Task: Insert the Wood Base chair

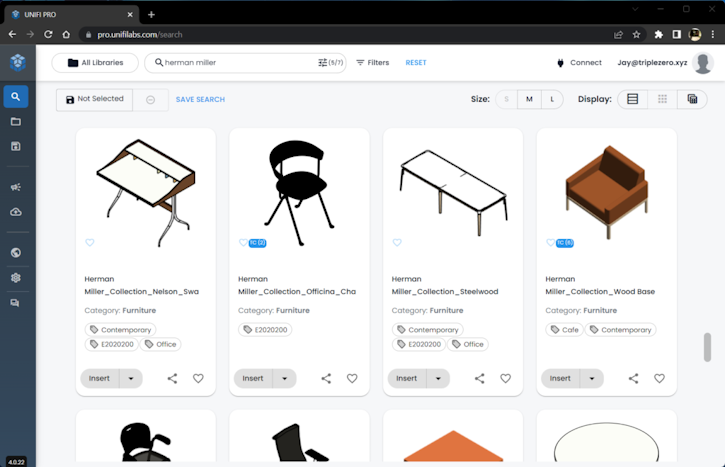Action: tap(560, 379)
